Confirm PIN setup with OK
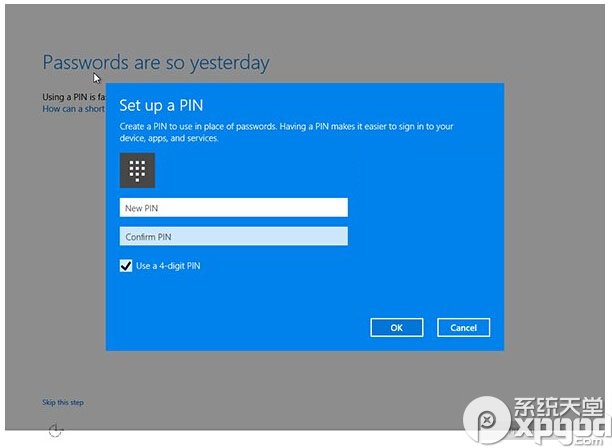The image size is (612, 448). coord(397,327)
